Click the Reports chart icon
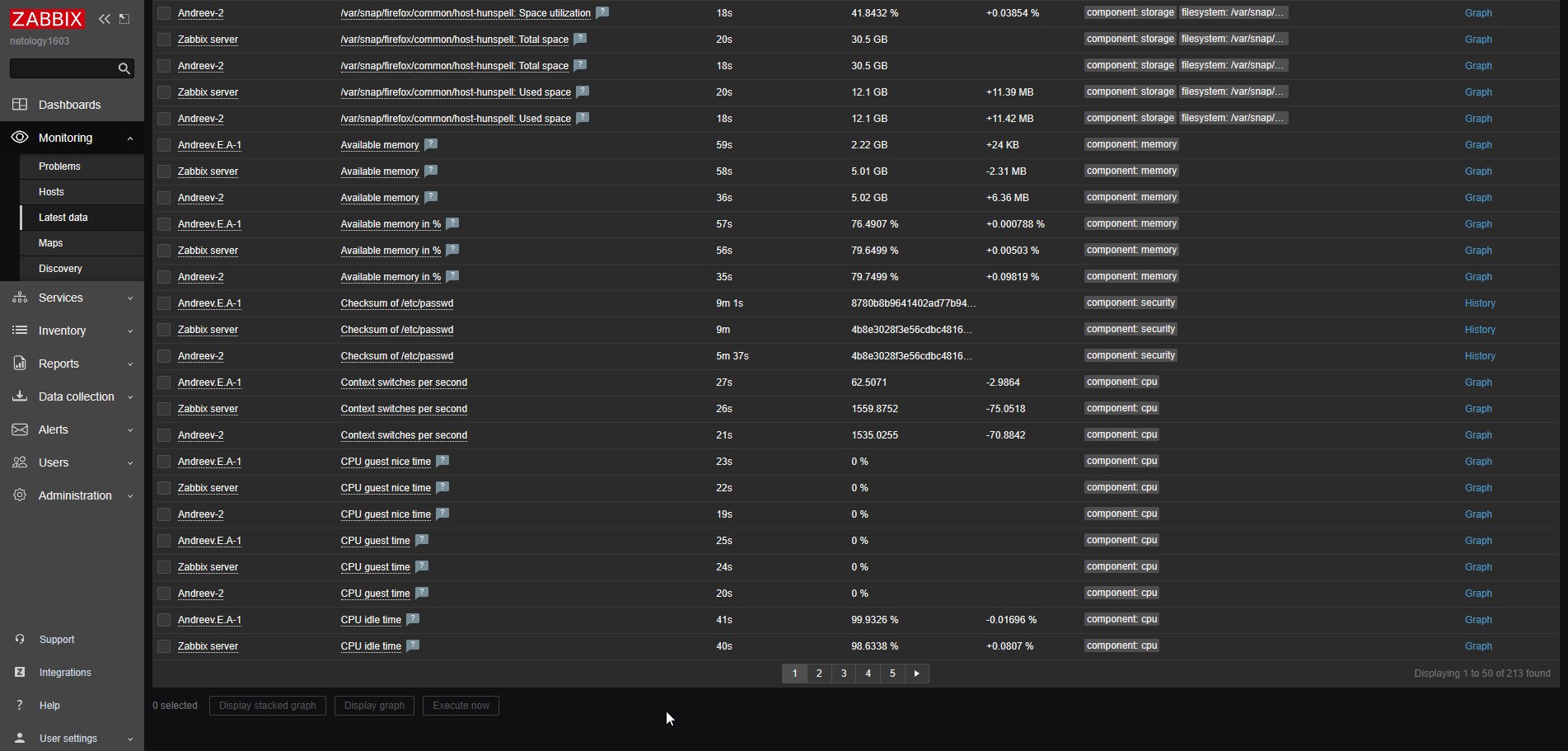Viewport: 1568px width, 751px height. click(x=19, y=364)
